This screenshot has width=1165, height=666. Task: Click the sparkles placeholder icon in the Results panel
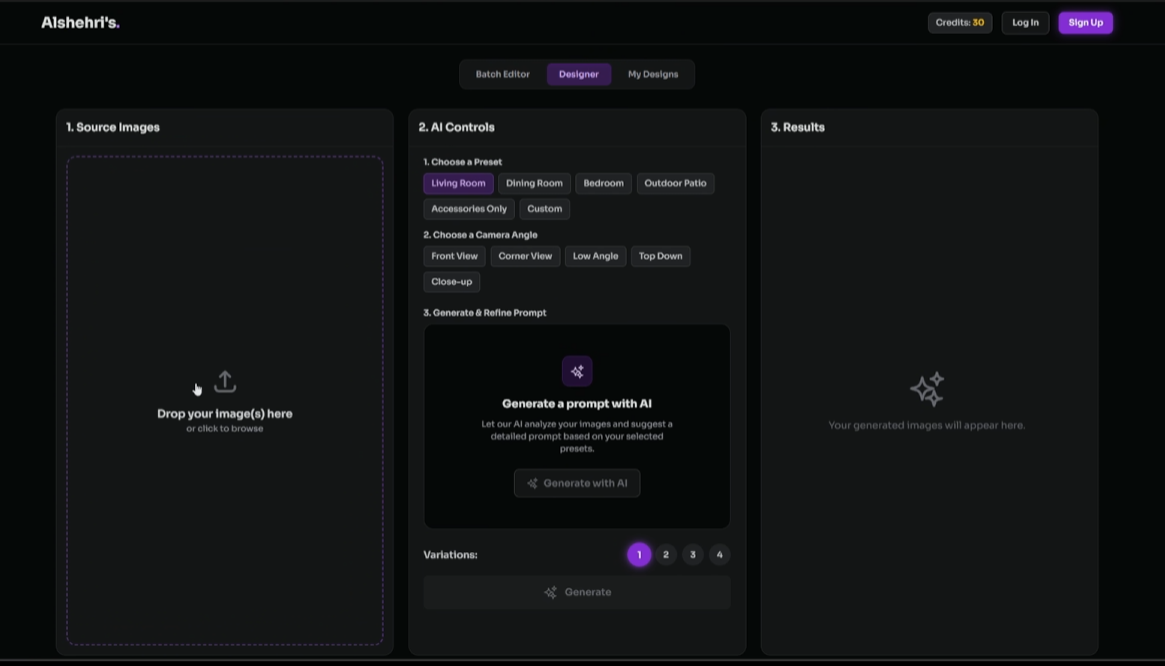926,389
